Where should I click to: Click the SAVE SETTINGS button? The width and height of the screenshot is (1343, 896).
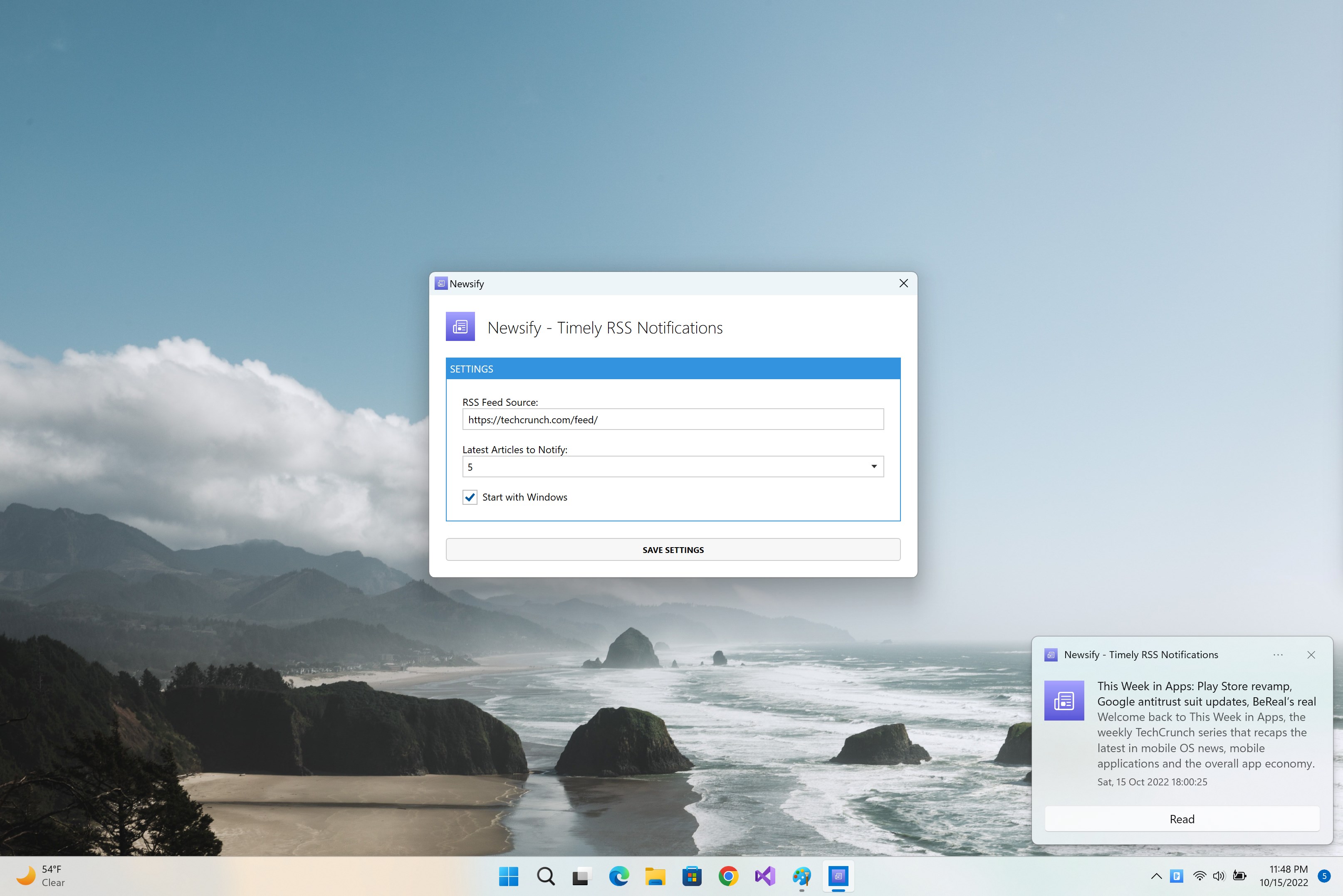tap(673, 550)
